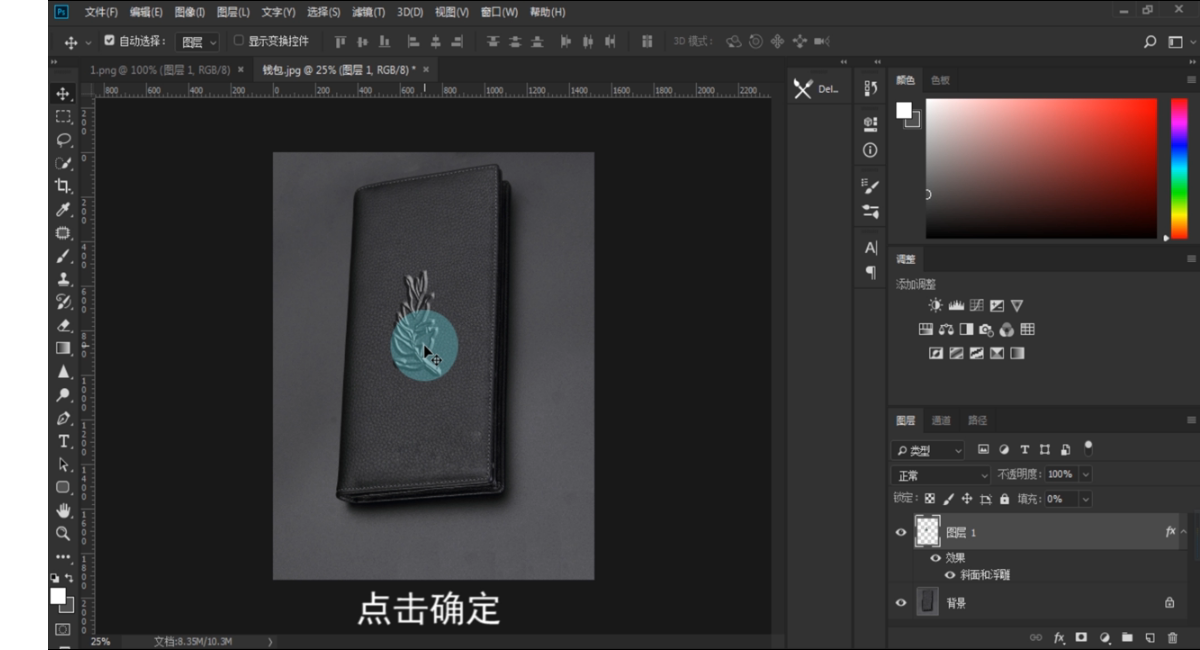Select the Move tool in toolbox
This screenshot has width=1200, height=650.
(x=63, y=93)
